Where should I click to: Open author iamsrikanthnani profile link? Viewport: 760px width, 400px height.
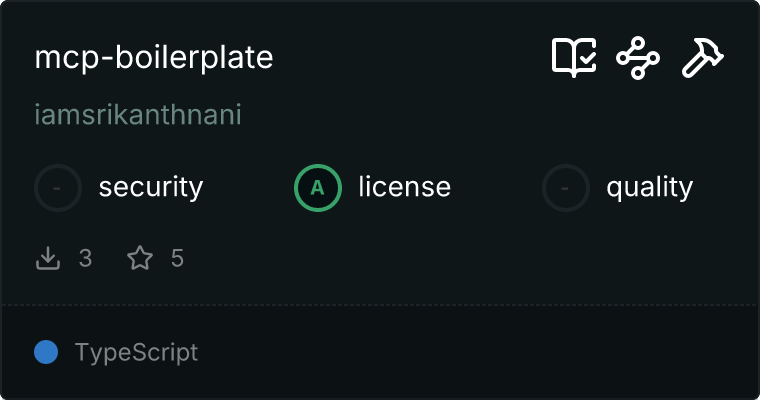tap(138, 115)
